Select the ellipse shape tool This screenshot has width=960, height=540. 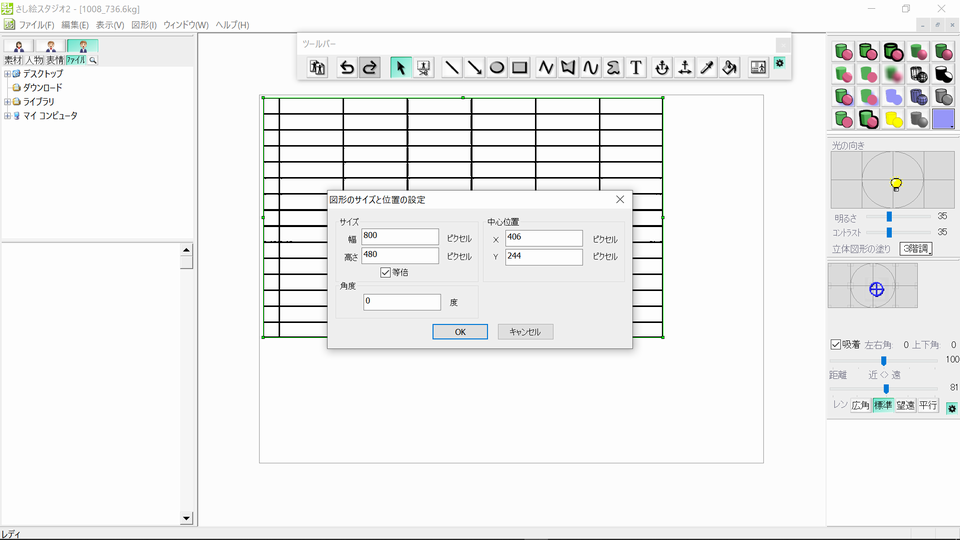pyautogui.click(x=497, y=67)
